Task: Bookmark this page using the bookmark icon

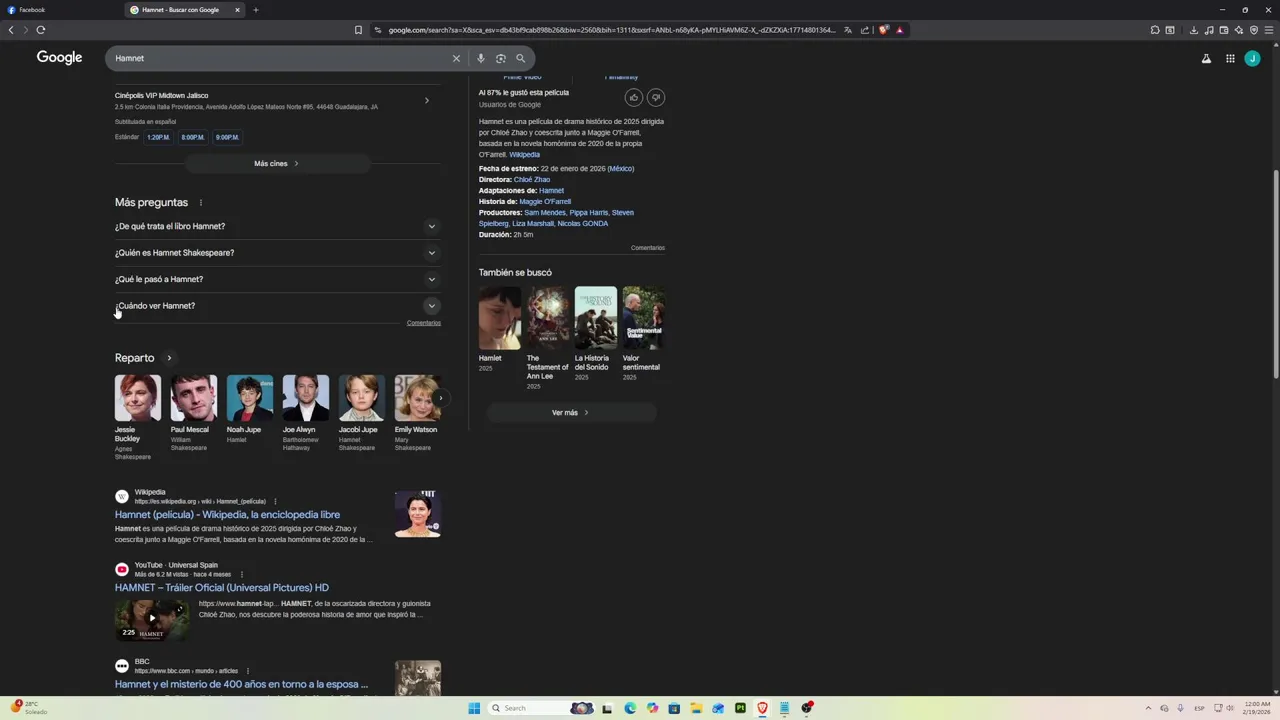Action: 358,30
